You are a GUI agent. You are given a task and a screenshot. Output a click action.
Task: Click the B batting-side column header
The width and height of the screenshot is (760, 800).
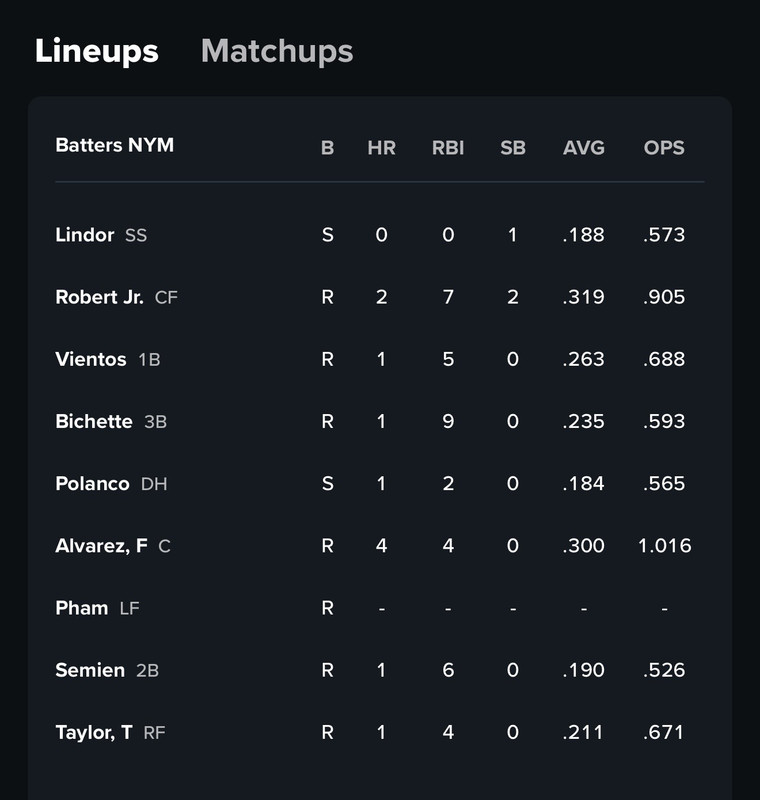click(327, 148)
